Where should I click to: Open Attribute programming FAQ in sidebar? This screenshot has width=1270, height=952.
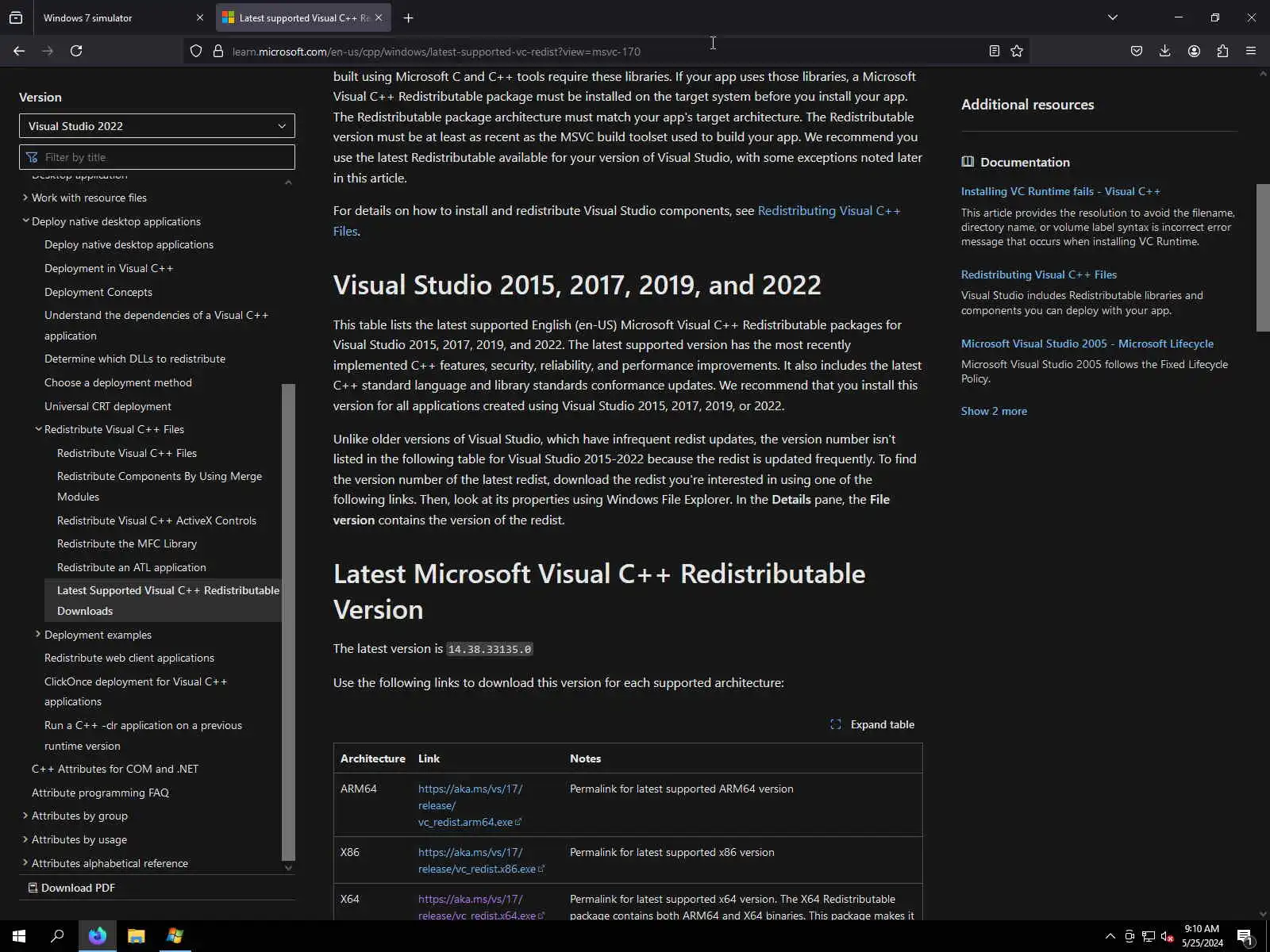100,793
